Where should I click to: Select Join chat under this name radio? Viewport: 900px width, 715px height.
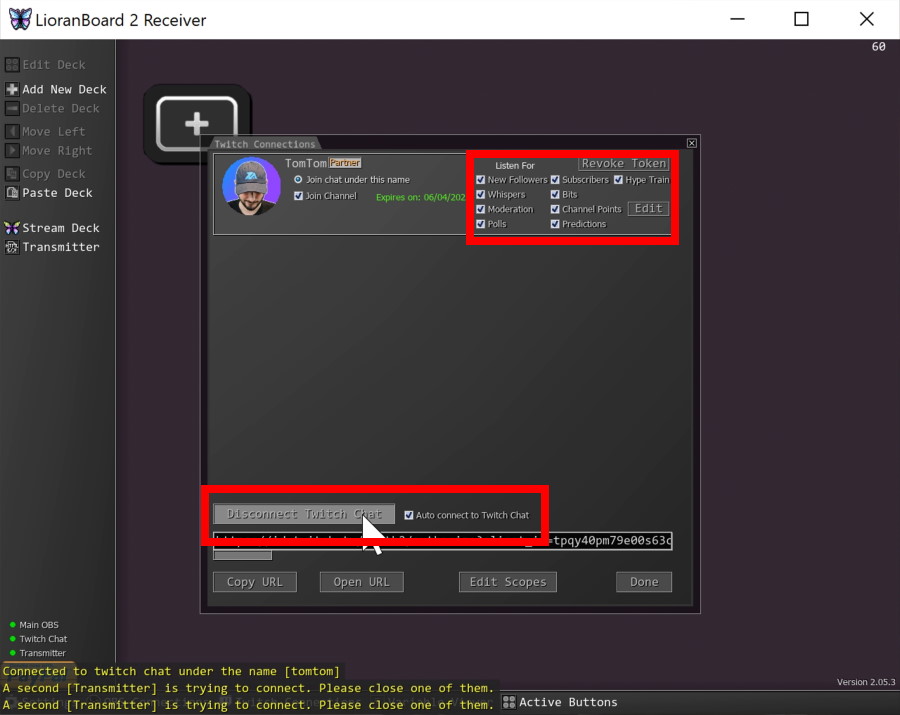coord(298,180)
